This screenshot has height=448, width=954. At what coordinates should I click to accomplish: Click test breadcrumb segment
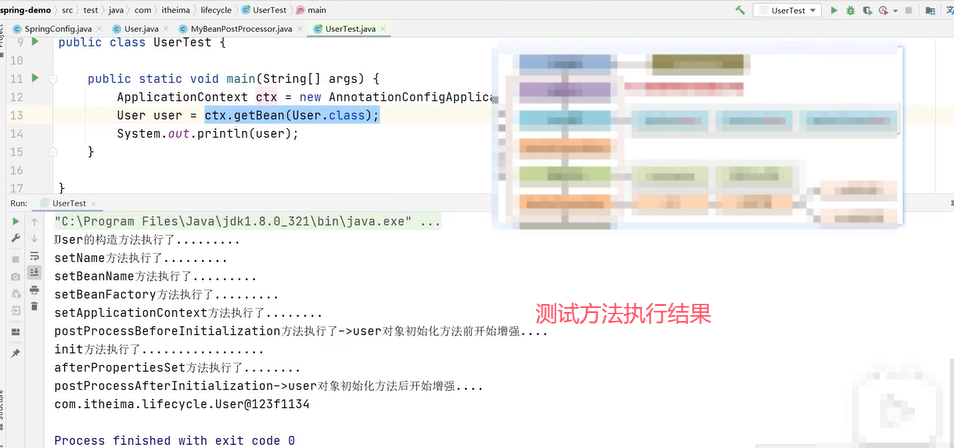click(x=91, y=10)
